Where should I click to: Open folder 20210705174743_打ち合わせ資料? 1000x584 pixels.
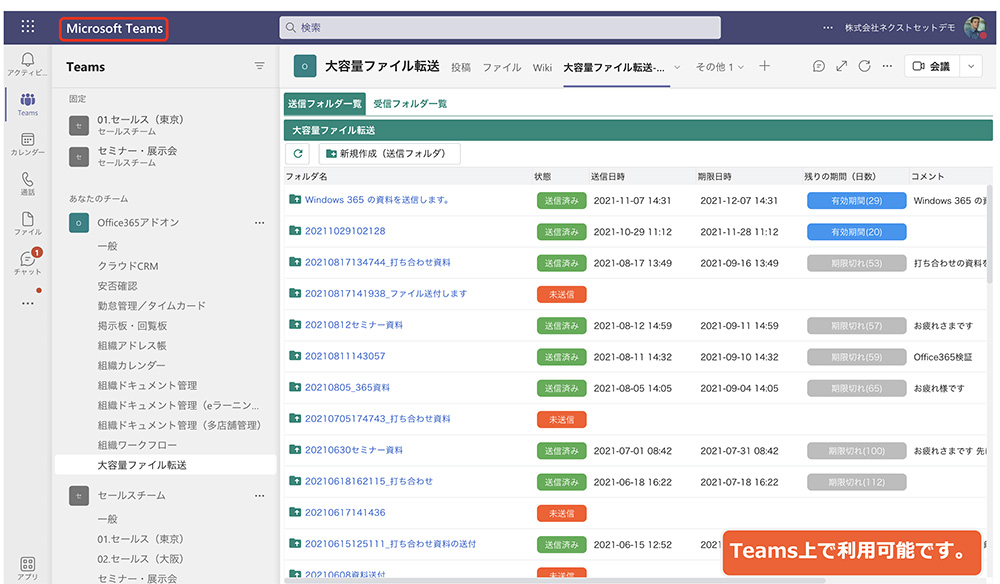point(378,418)
